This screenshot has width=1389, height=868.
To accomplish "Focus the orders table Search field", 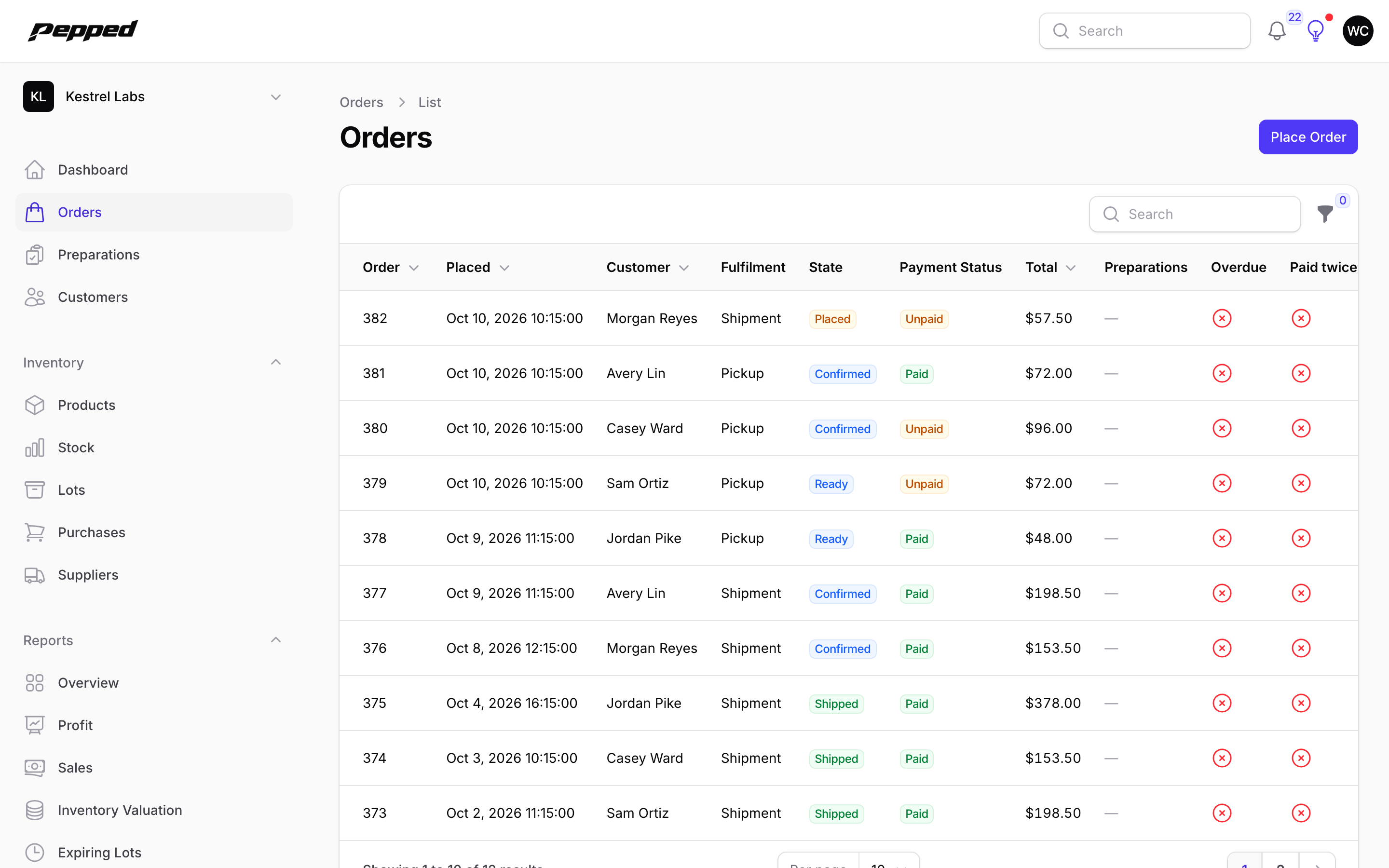I will tap(1195, 214).
